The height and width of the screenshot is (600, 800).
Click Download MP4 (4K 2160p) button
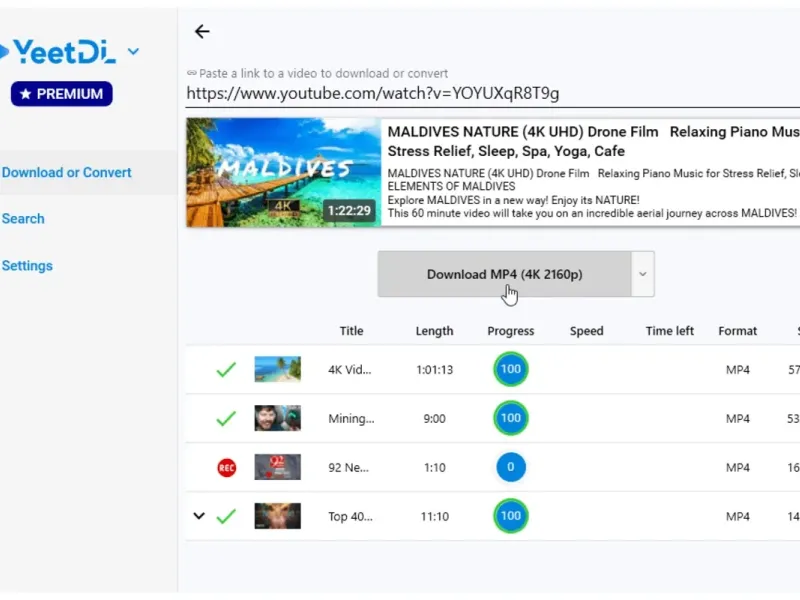(505, 274)
